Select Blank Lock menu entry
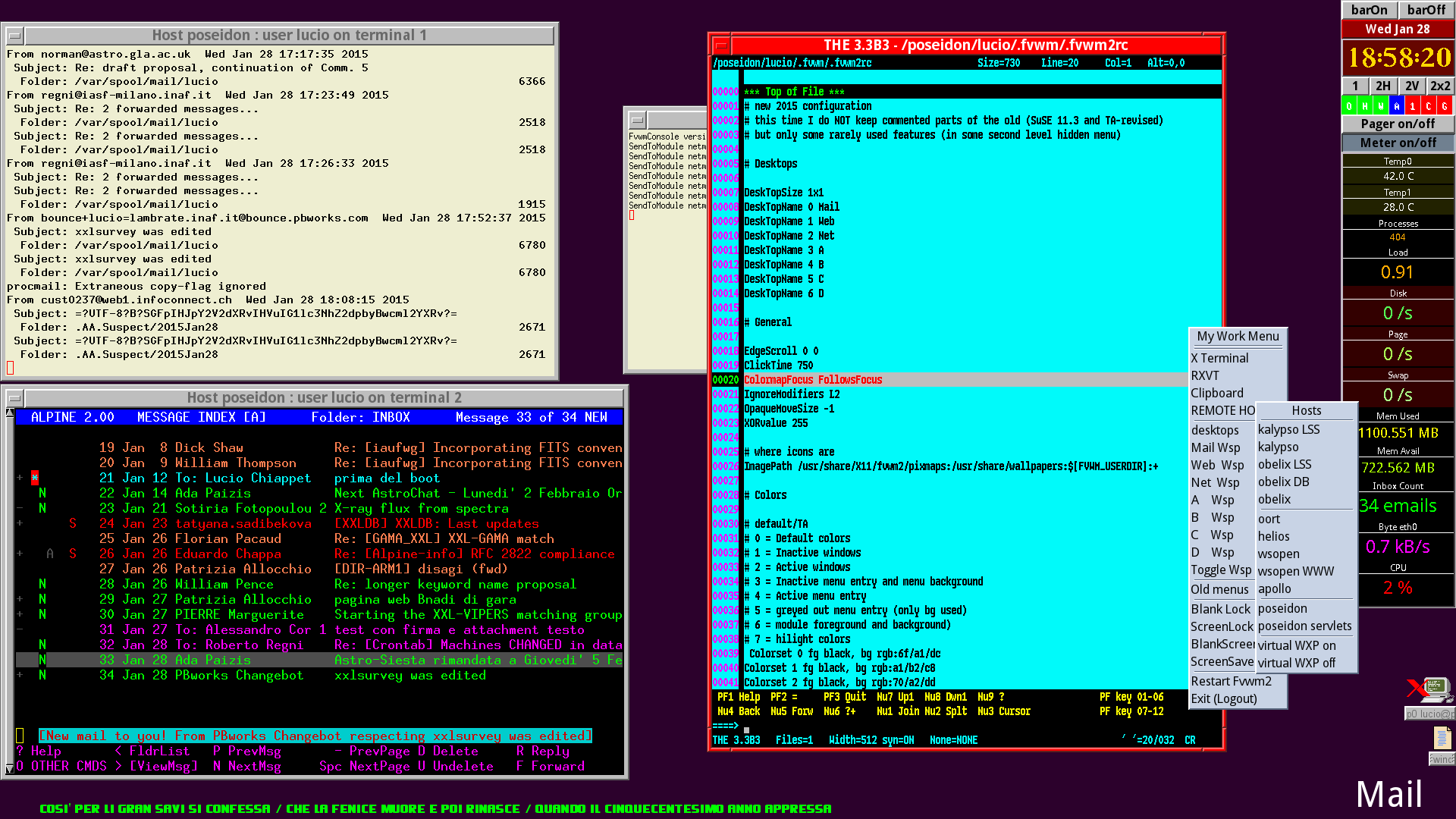The height and width of the screenshot is (819, 1456). pyautogui.click(x=1222, y=609)
